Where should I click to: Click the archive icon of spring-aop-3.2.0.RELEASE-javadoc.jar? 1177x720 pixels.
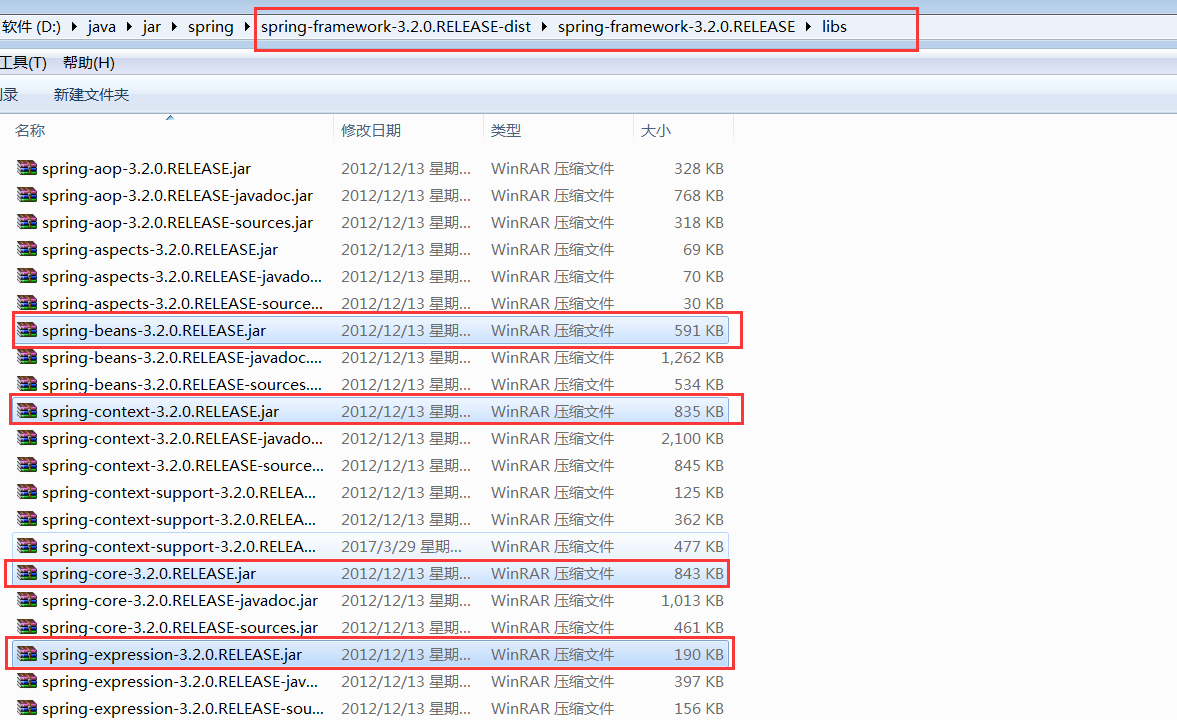tap(27, 194)
